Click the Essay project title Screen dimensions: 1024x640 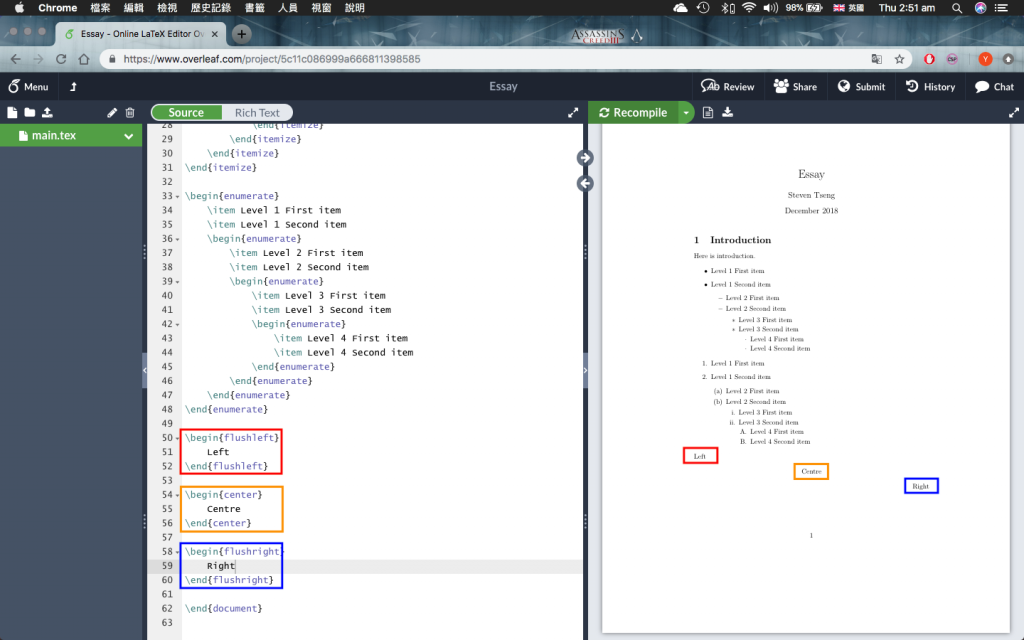[503, 86]
